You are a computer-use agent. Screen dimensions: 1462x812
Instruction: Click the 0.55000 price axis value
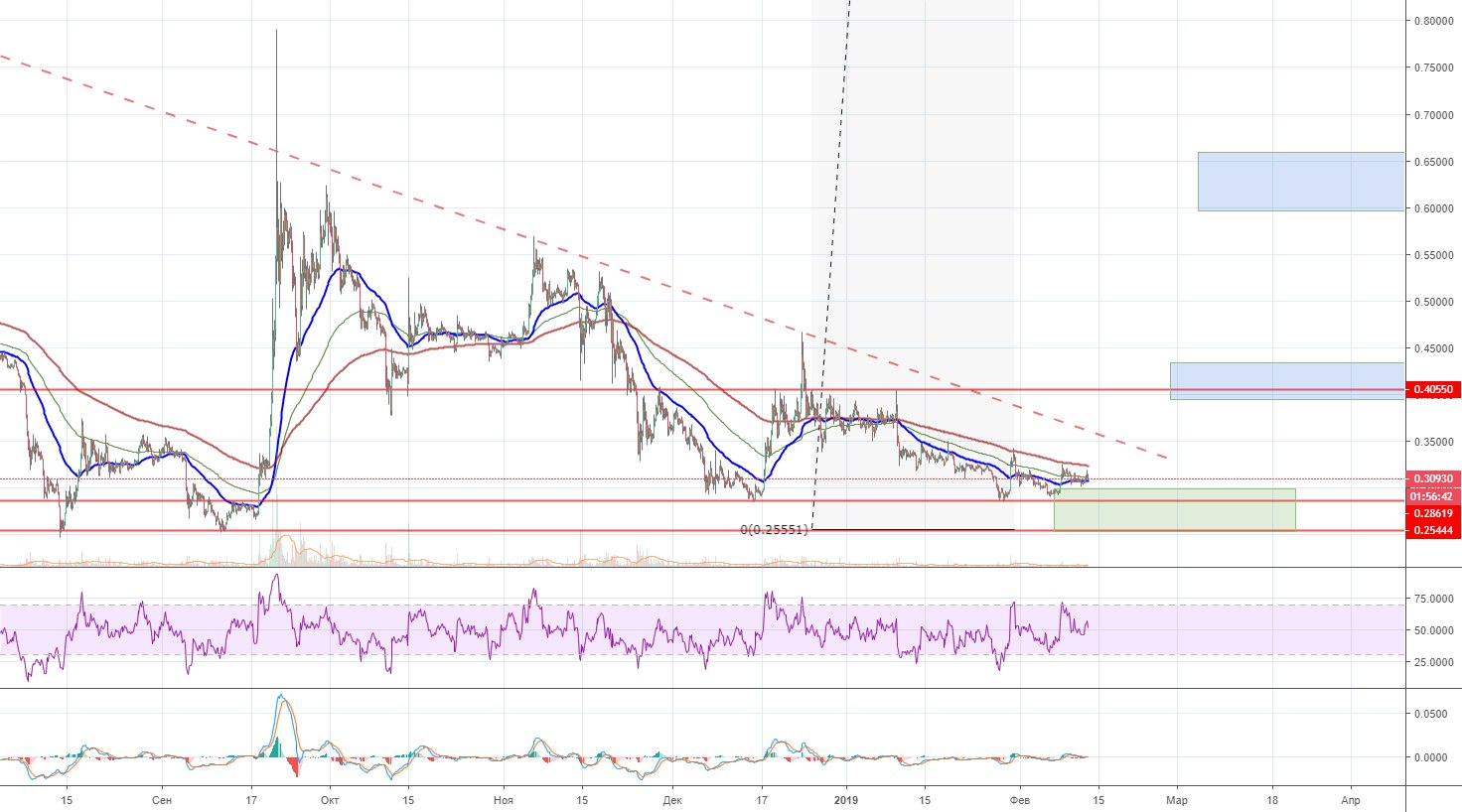(1433, 255)
